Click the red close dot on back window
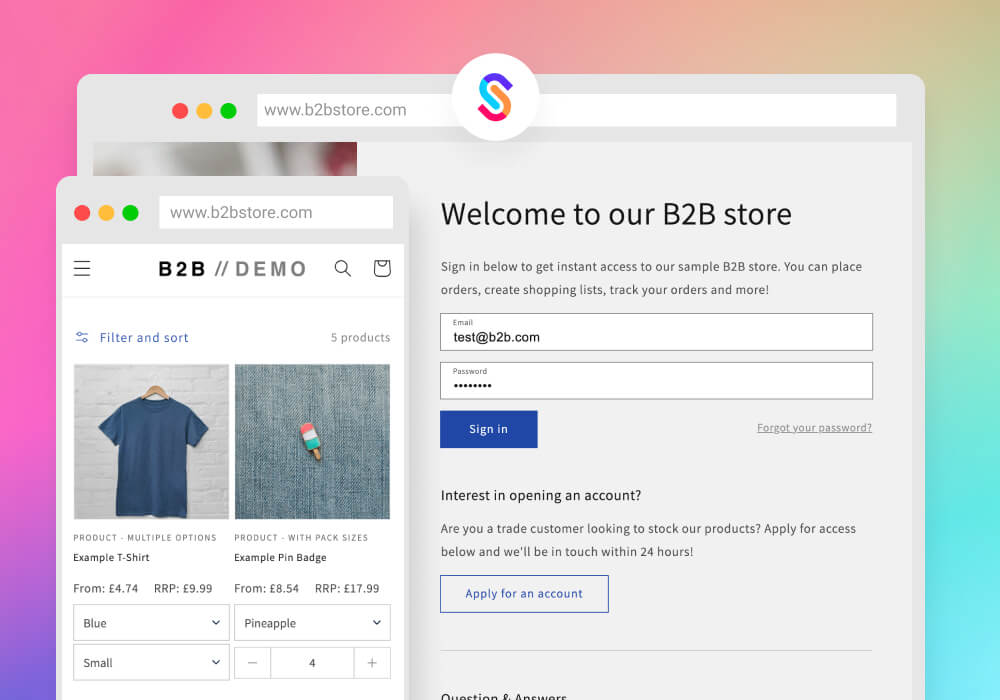 (x=180, y=110)
